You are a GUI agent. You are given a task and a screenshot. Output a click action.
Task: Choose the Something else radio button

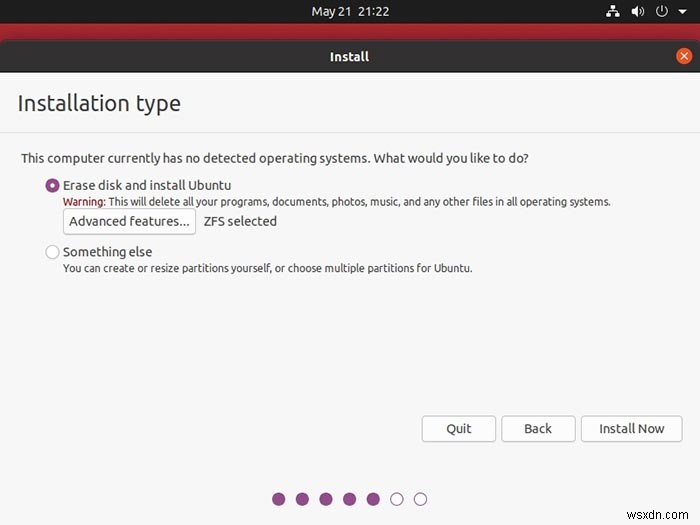pos(52,252)
